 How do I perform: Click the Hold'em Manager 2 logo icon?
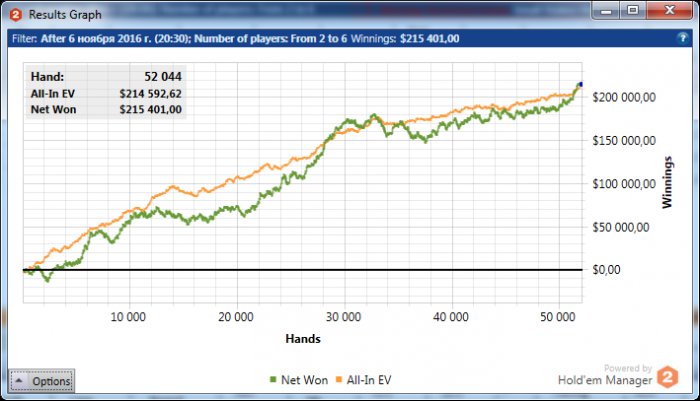pos(667,377)
